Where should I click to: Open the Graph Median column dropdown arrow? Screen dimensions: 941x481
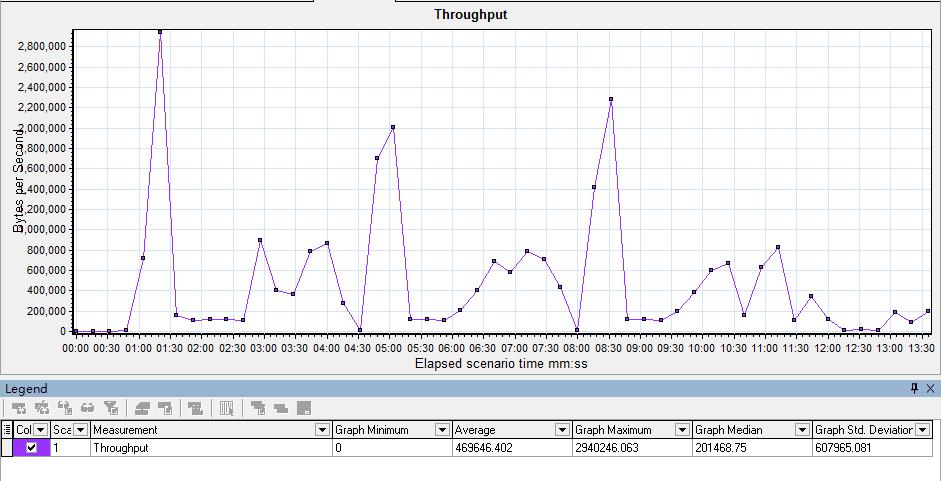[x=802, y=430]
